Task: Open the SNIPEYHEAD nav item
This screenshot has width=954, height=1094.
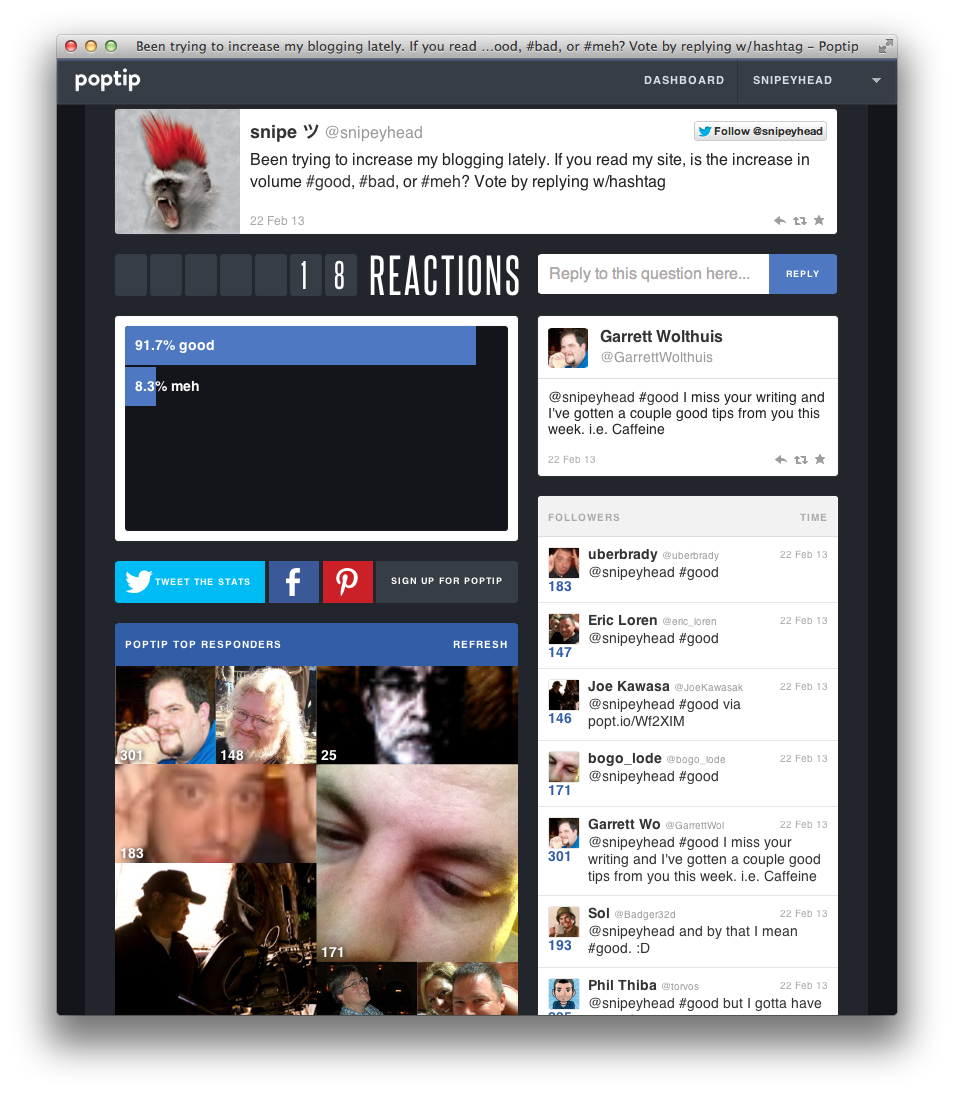Action: pos(792,80)
